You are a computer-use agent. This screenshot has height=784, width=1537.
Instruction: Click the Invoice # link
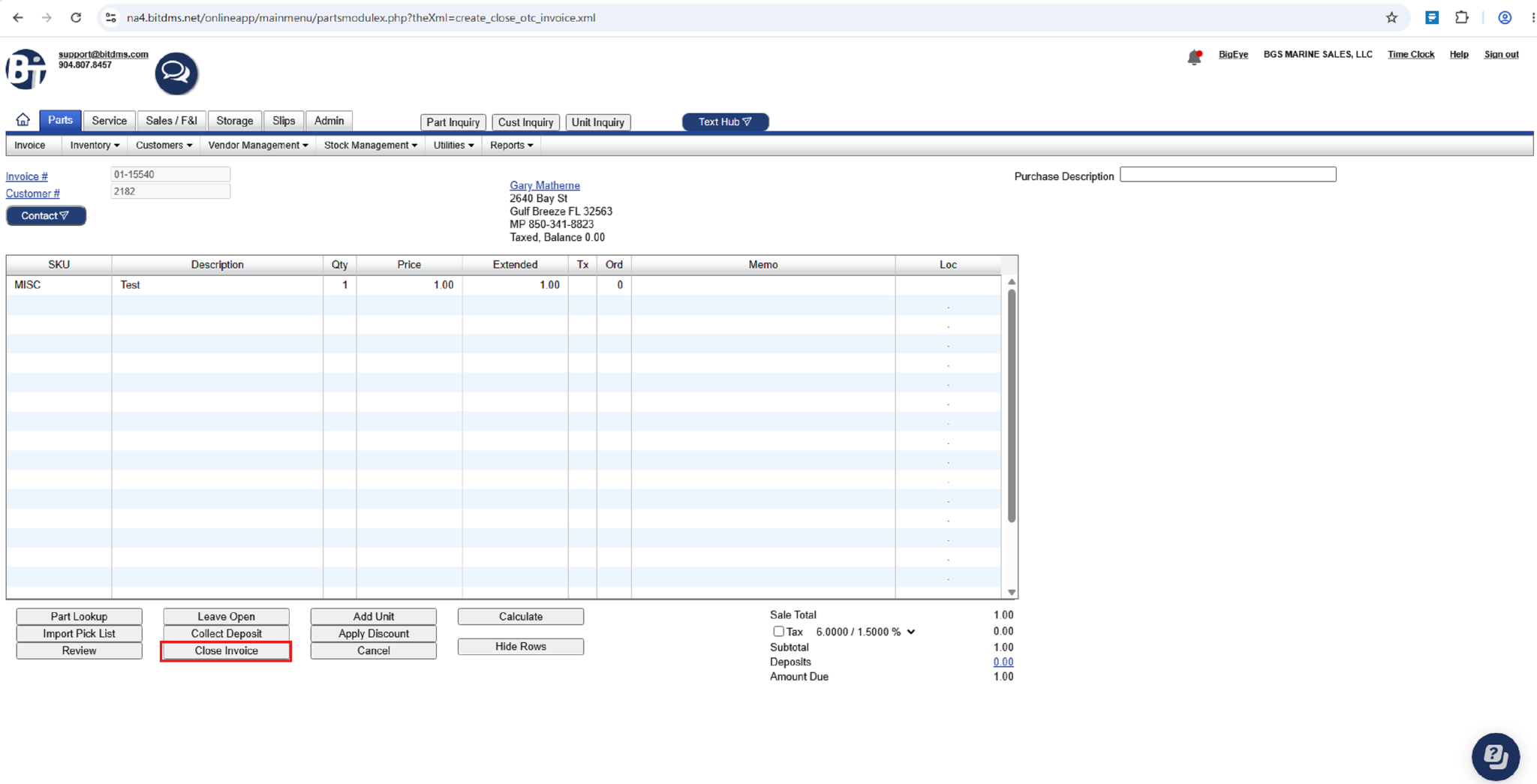(26, 176)
